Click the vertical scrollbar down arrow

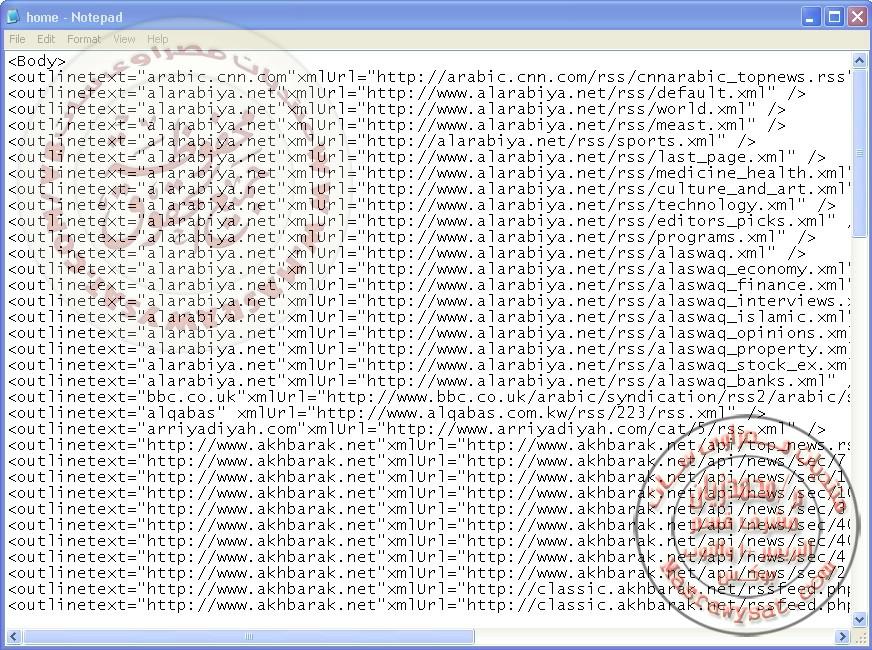tap(859, 619)
